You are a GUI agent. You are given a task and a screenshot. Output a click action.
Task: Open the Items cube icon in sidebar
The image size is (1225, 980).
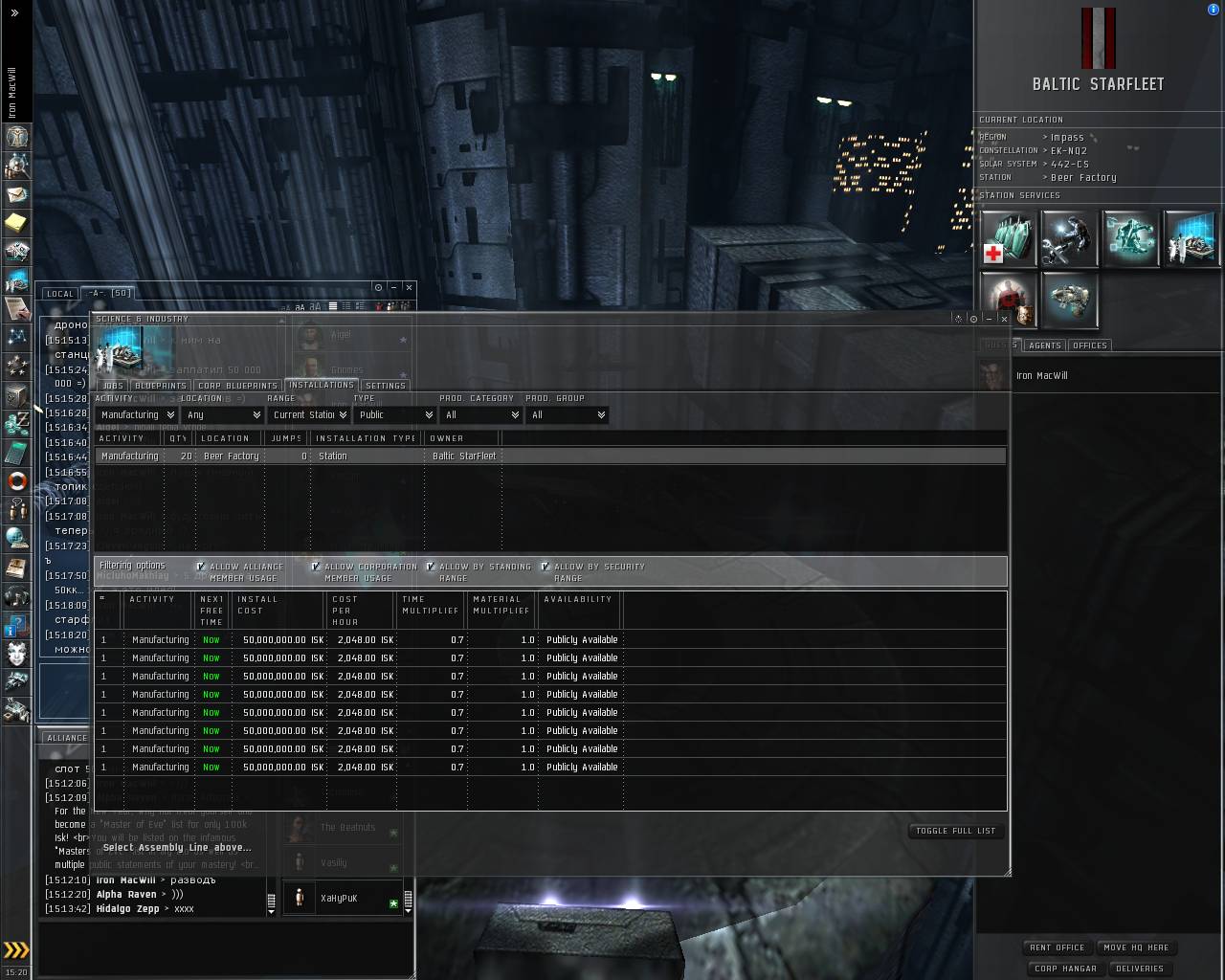pyautogui.click(x=16, y=395)
